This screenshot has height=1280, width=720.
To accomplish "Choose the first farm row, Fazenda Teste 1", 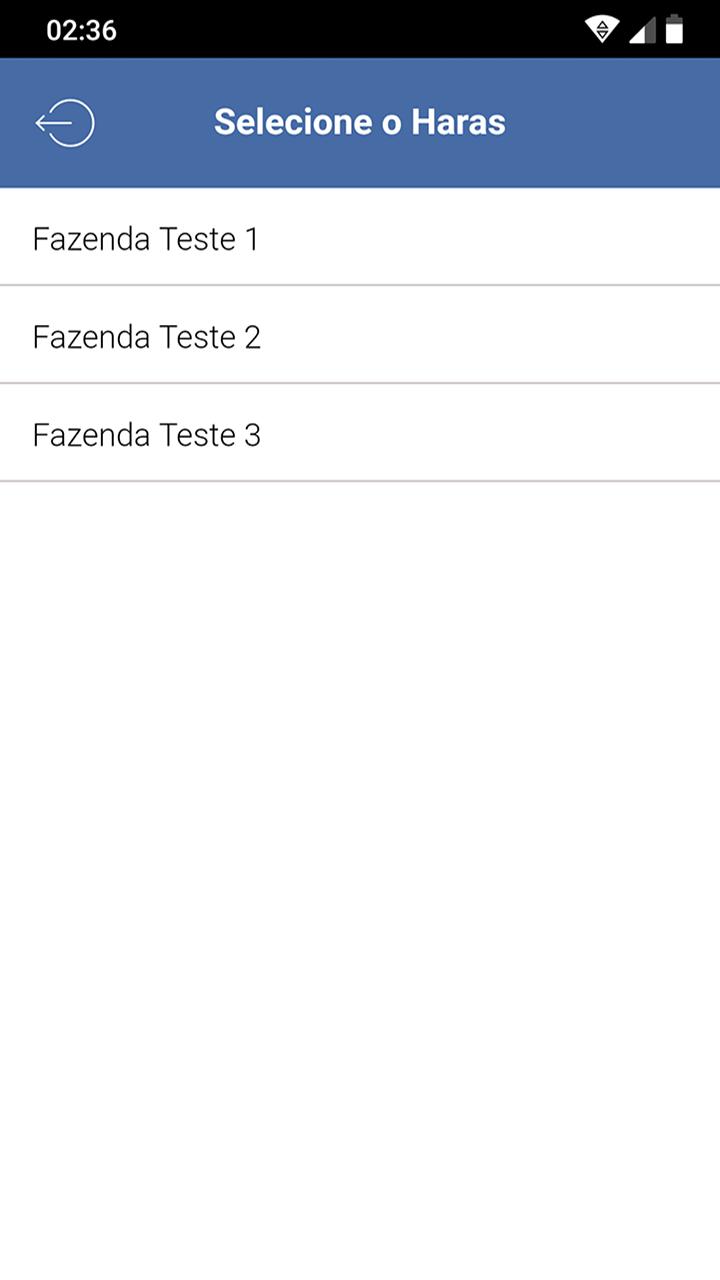I will (360, 237).
